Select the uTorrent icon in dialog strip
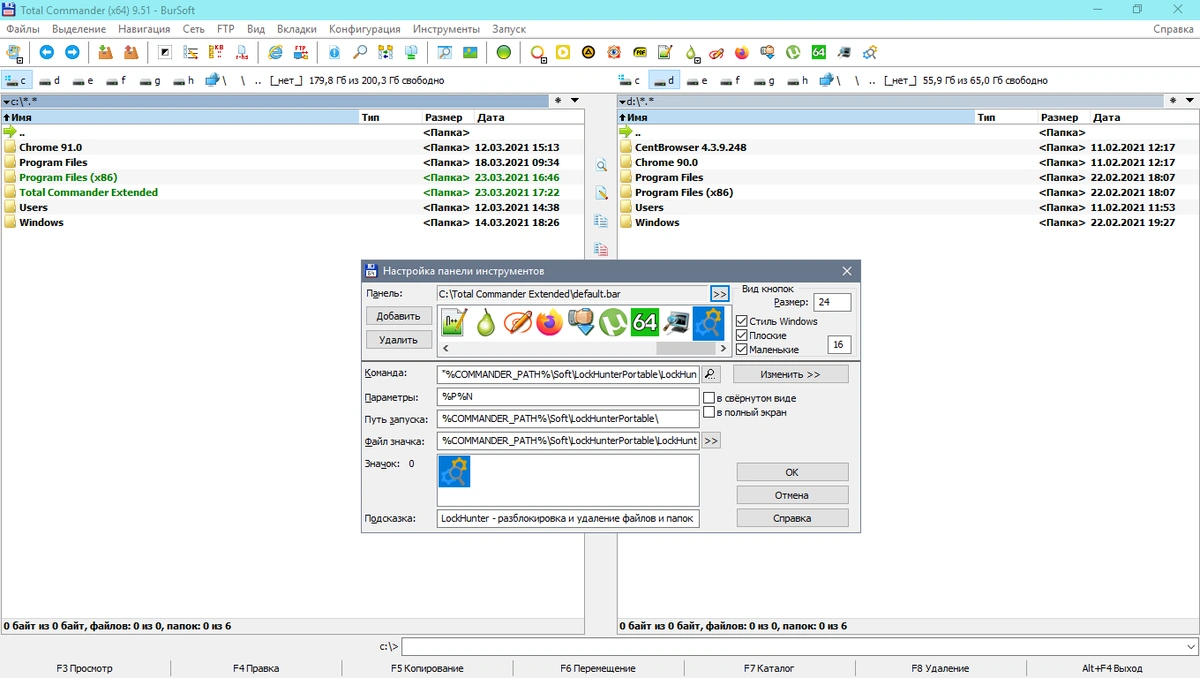This screenshot has width=1200, height=678. (612, 323)
